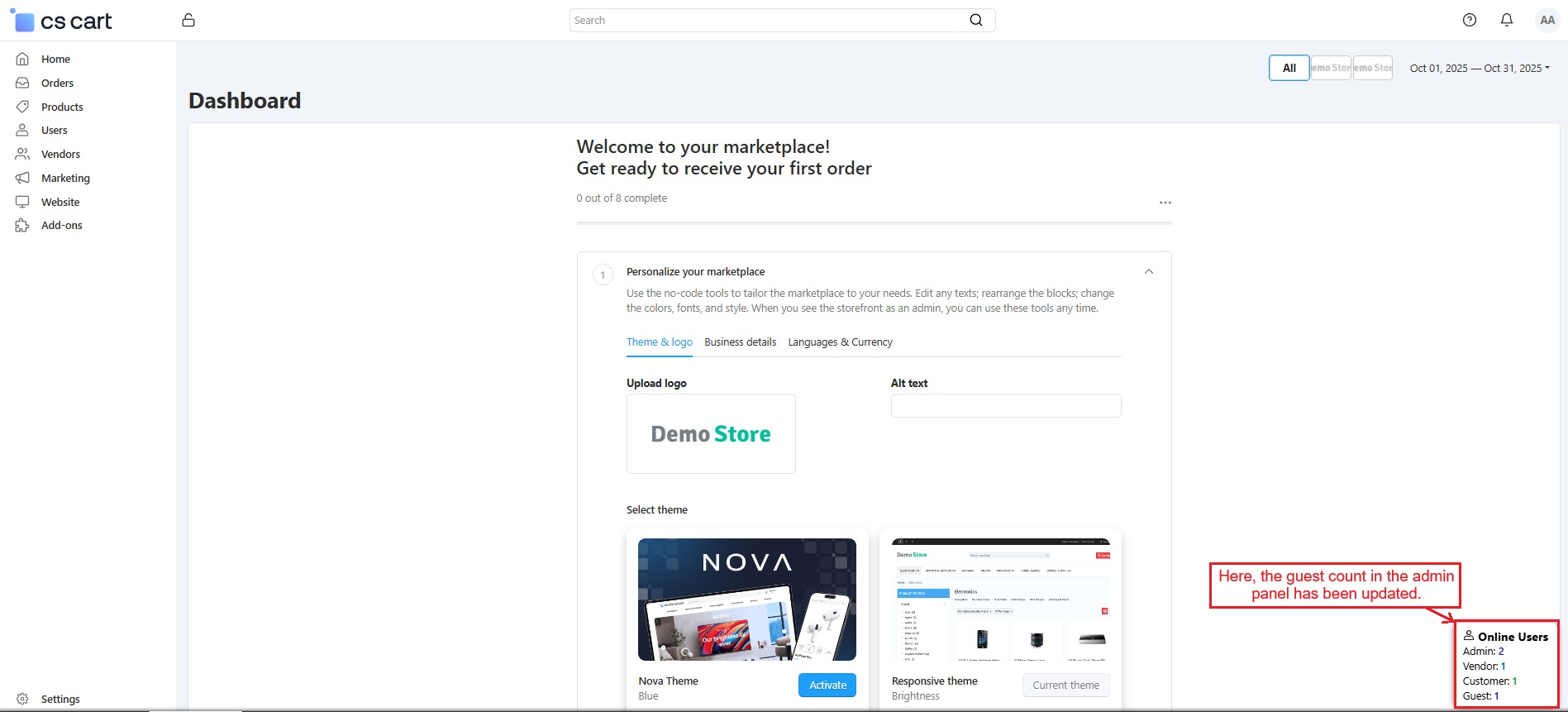Select the first Demo Store filter
The width and height of the screenshot is (1568, 712).
point(1331,68)
